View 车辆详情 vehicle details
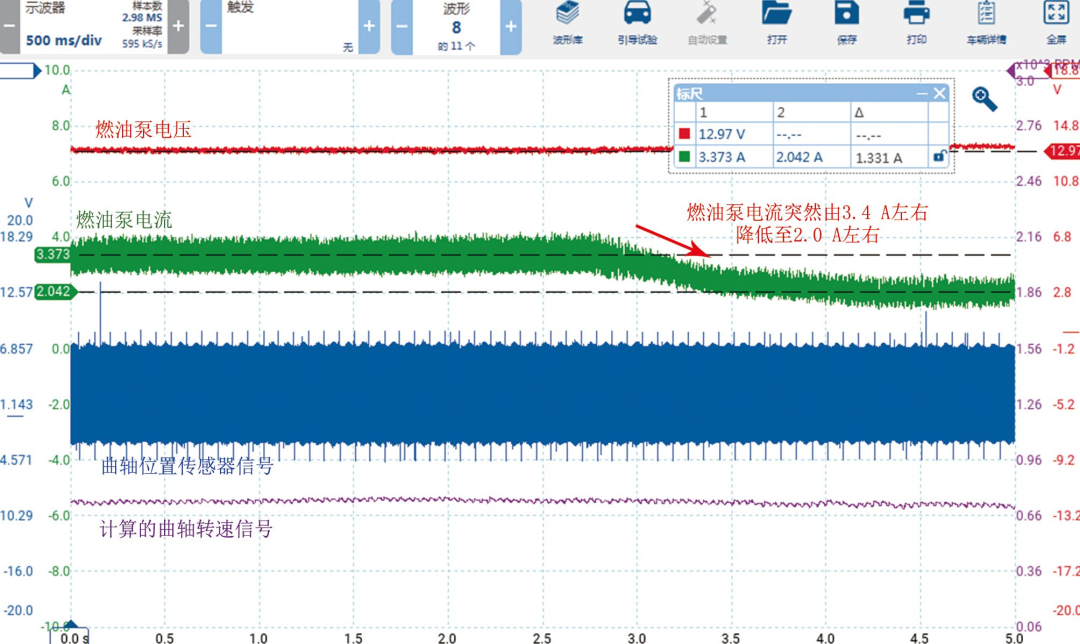Image resolution: width=1080 pixels, height=644 pixels. 988,25
